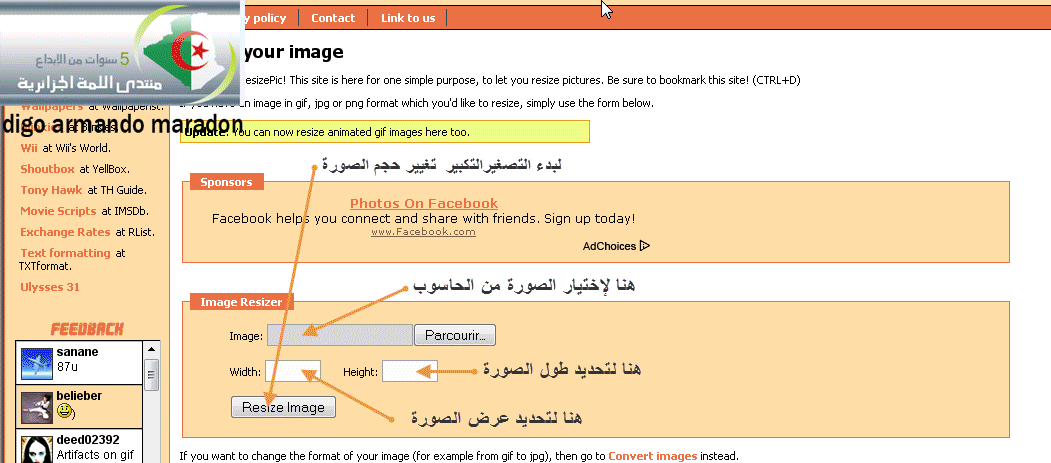The width and height of the screenshot is (1051, 463).
Task: Click the Tony Hawk sidebar link
Action: pos(51,190)
